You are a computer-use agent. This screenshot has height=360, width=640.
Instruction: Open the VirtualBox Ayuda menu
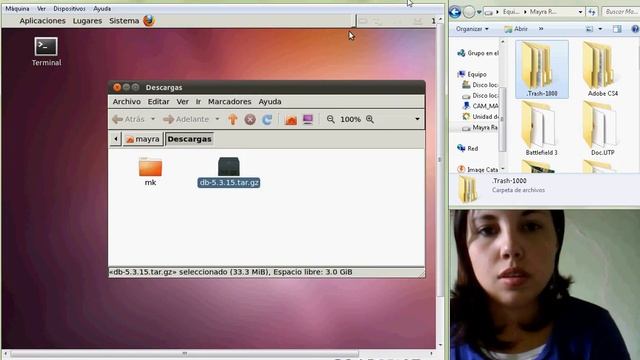pos(102,8)
